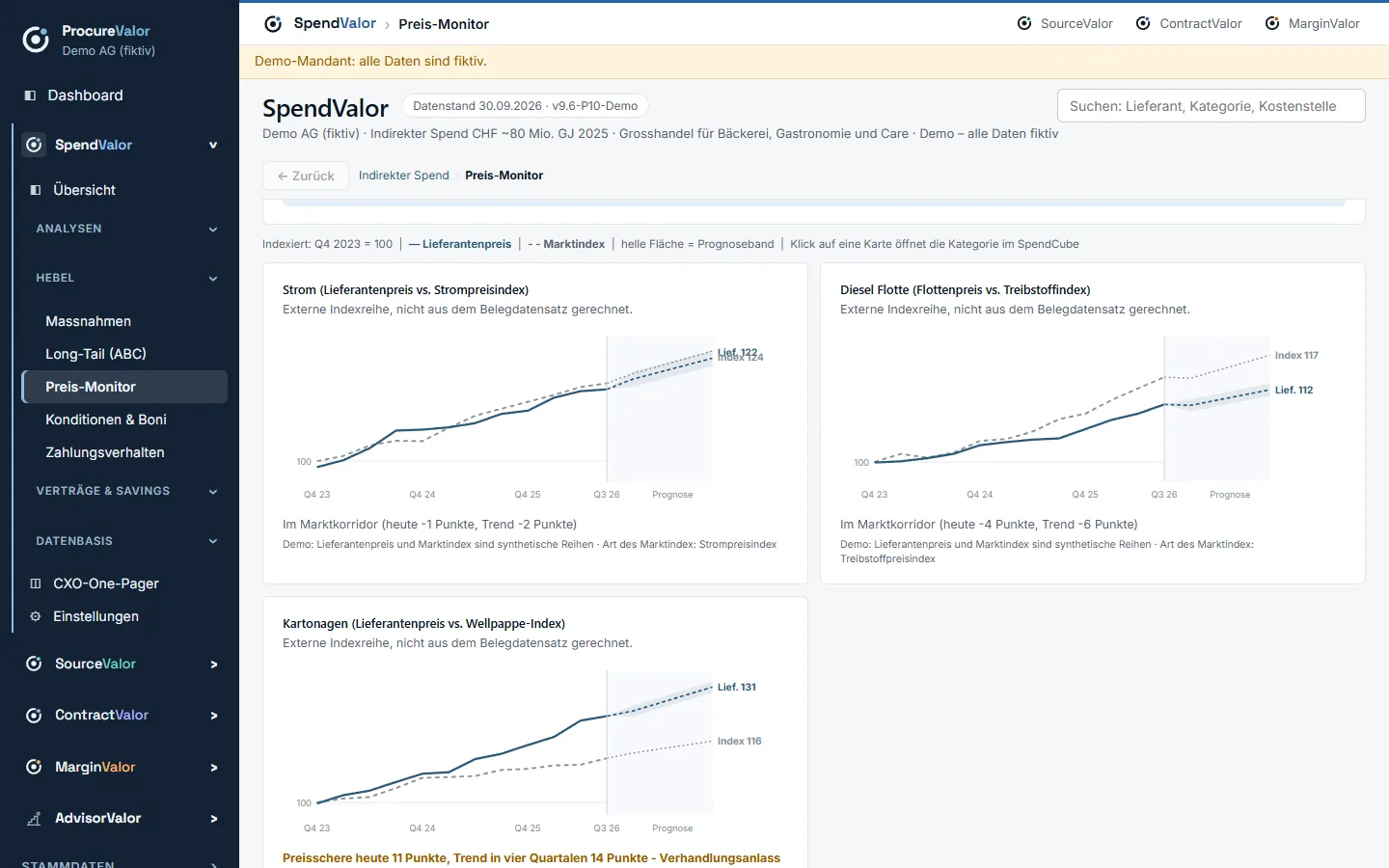Open Long-Tail (ABC) menu item

pos(124,354)
